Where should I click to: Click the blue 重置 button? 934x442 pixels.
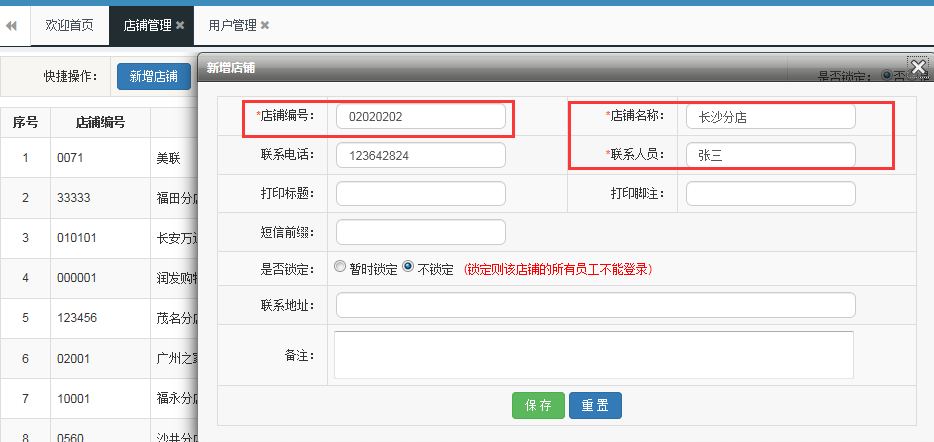point(595,406)
